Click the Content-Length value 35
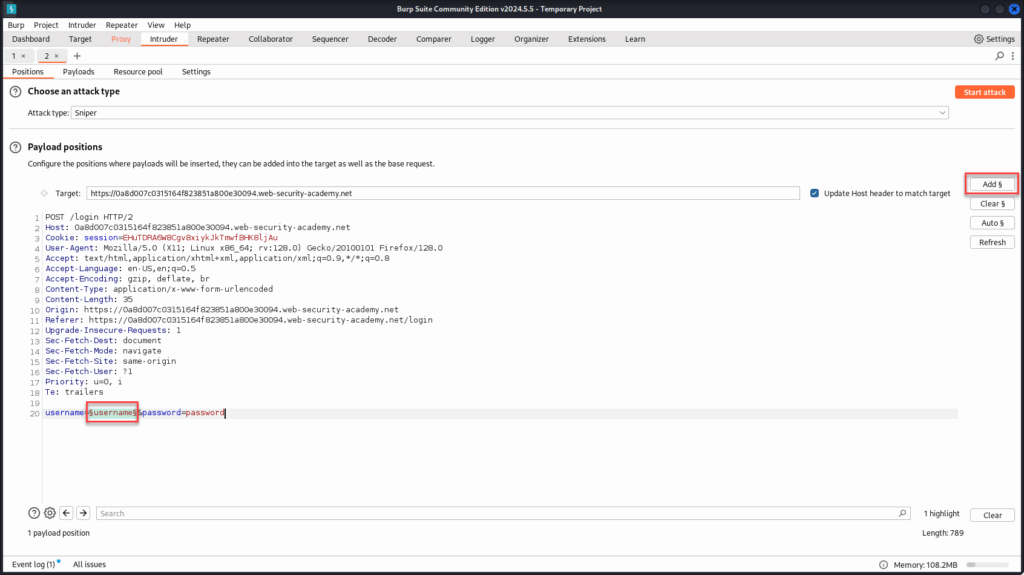The height and width of the screenshot is (575, 1024). click(x=128, y=299)
